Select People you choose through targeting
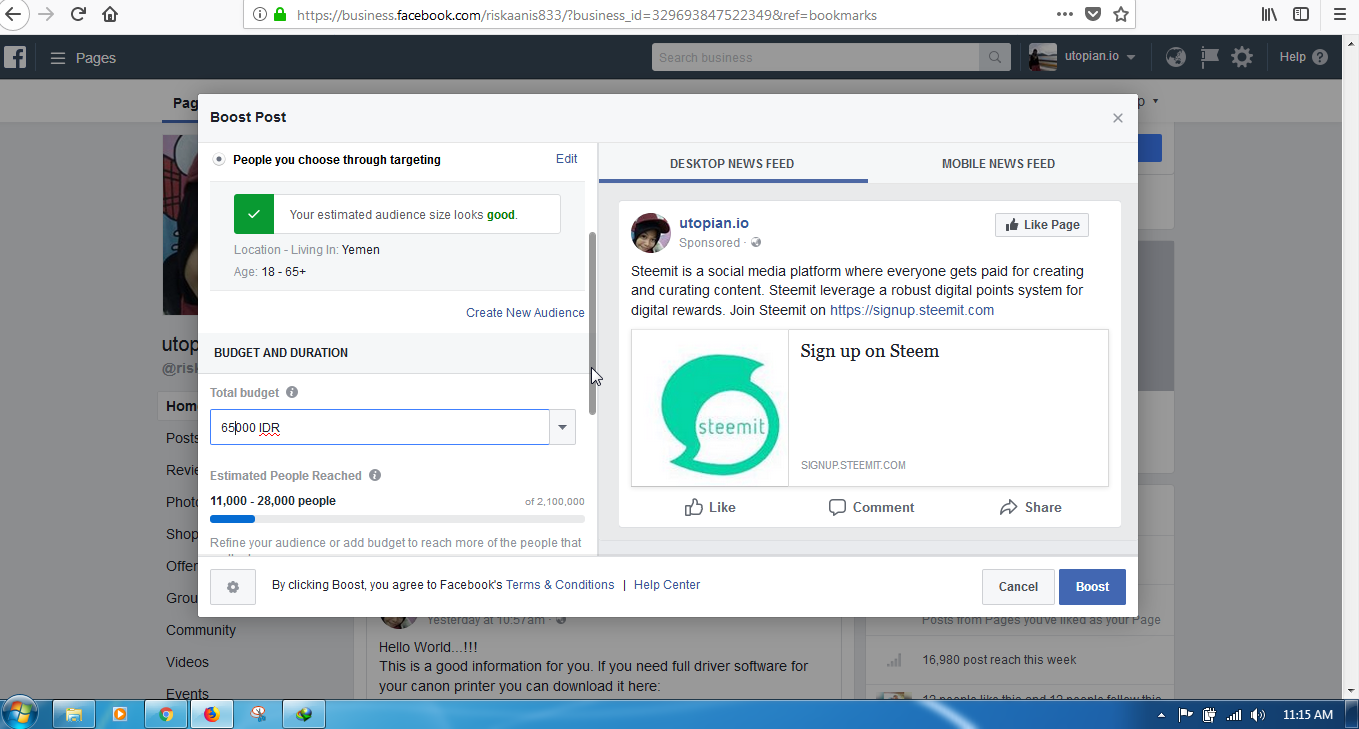Screen dimensions: 1359x729 (x=219, y=160)
